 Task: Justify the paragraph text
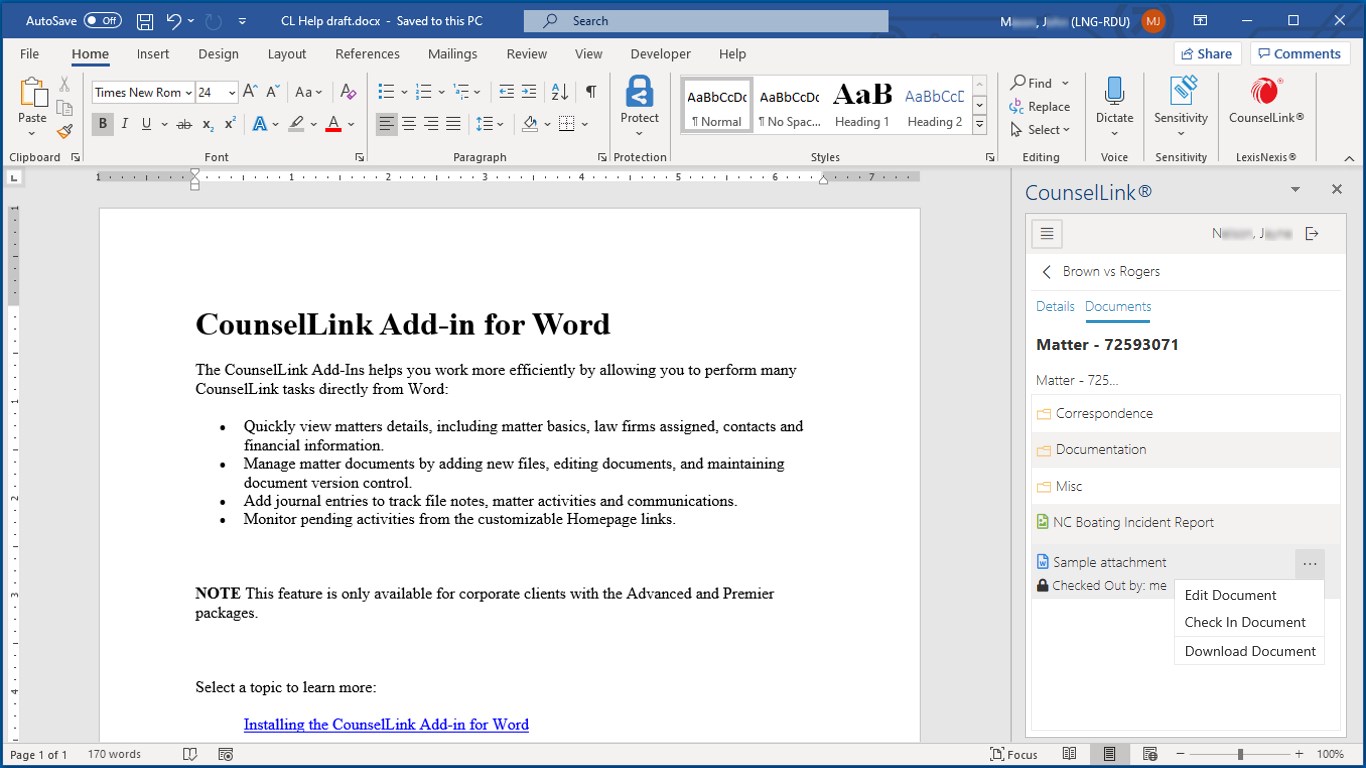(453, 124)
